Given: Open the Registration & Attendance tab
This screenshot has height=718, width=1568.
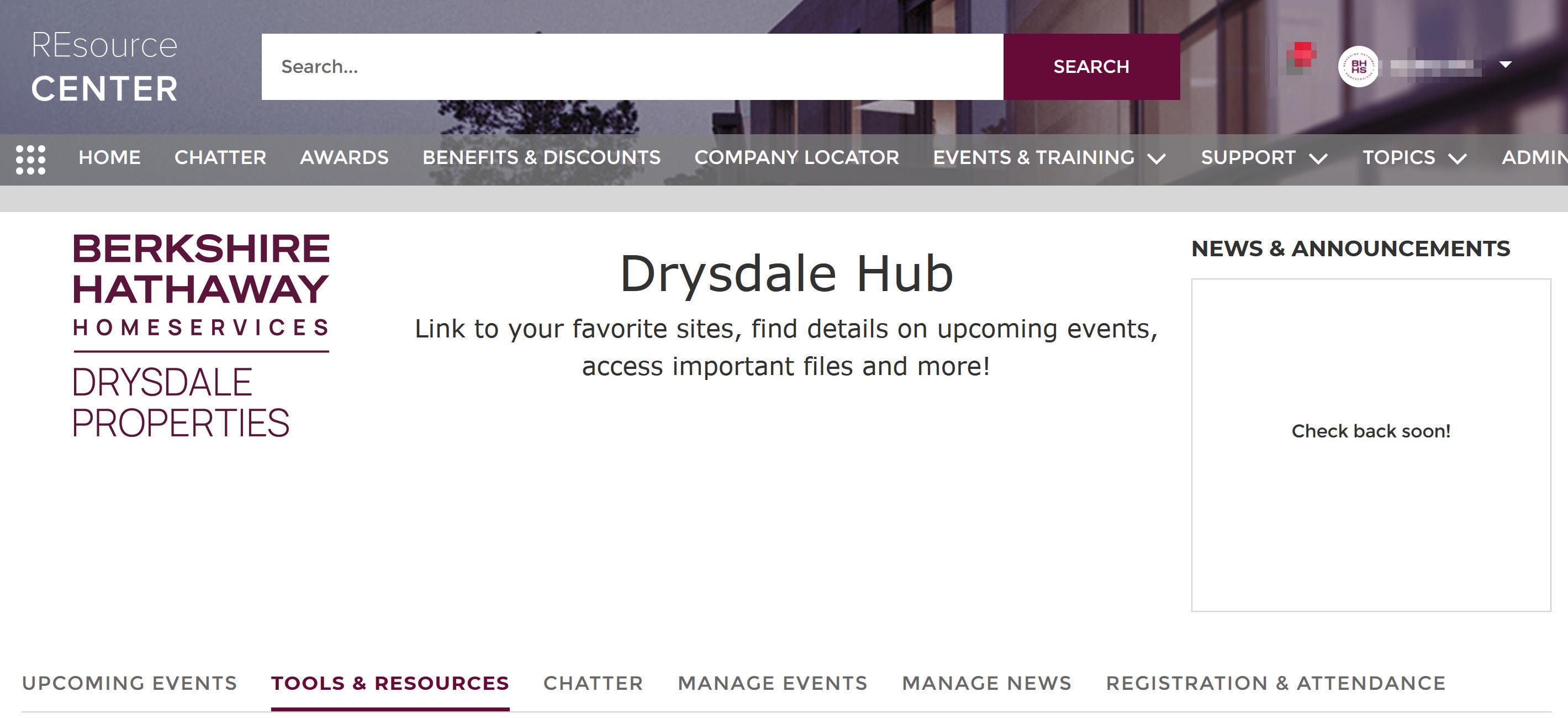Looking at the screenshot, I should pyautogui.click(x=1275, y=683).
